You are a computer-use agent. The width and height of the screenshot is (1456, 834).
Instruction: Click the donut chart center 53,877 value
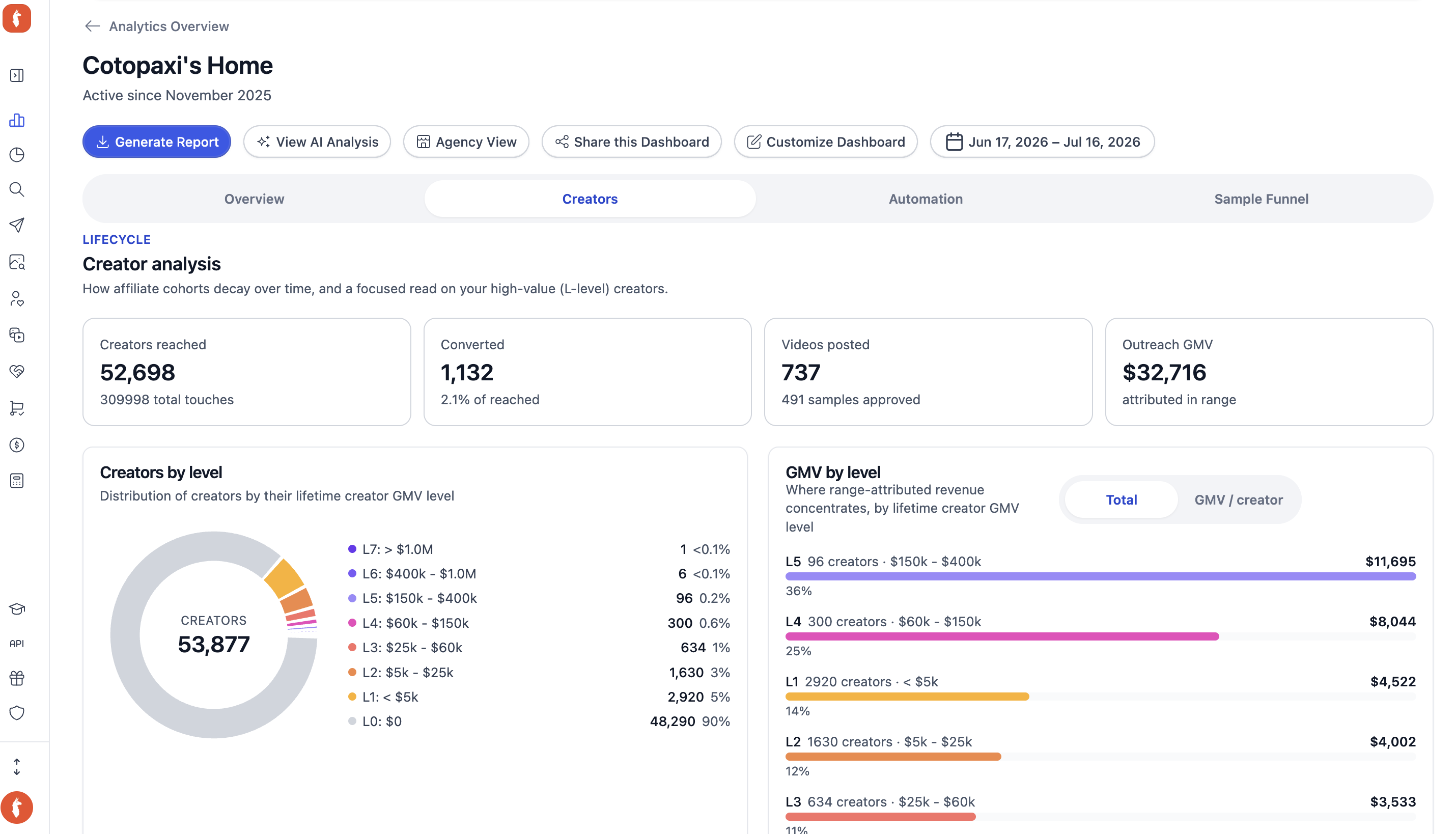[x=213, y=645]
